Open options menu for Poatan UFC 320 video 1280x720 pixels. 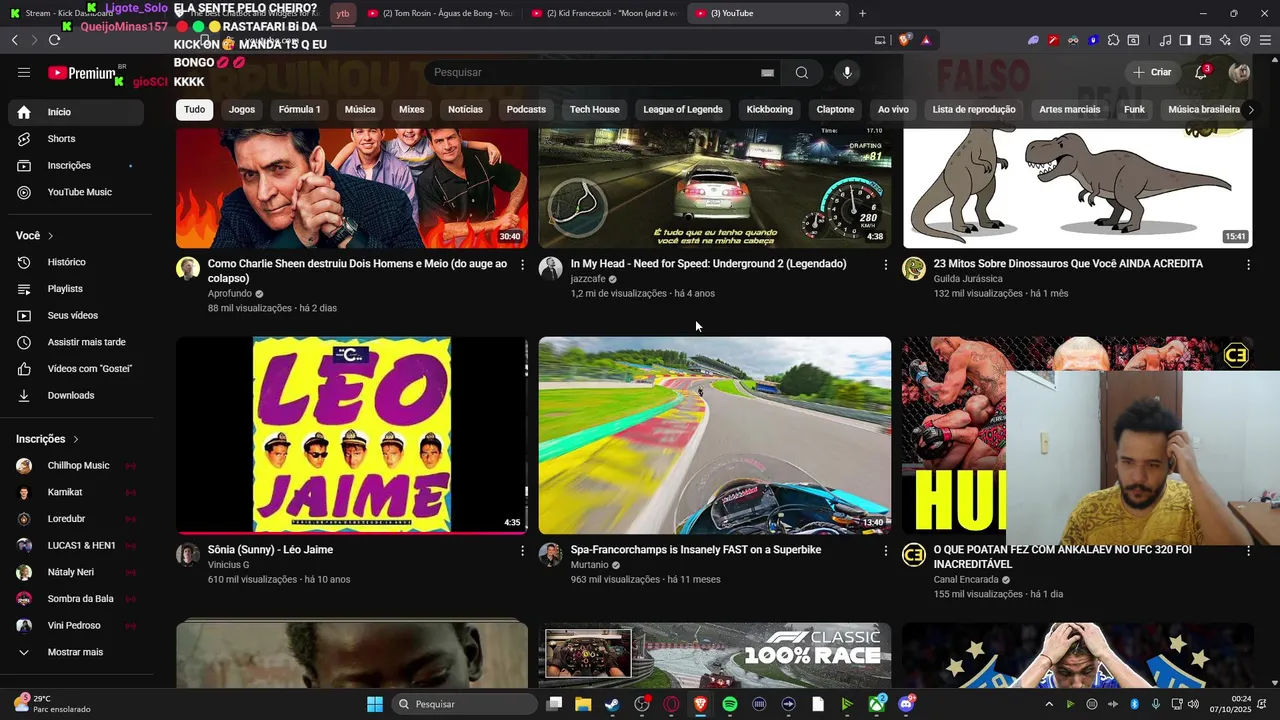[1248, 551]
